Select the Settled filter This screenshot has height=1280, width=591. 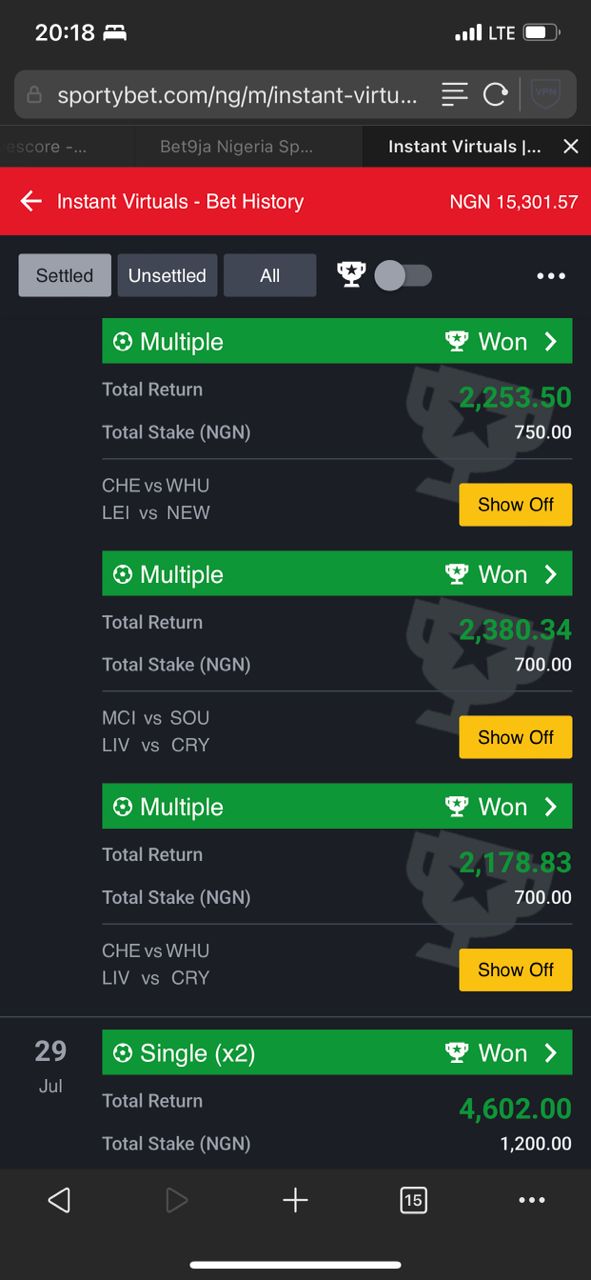pos(65,275)
